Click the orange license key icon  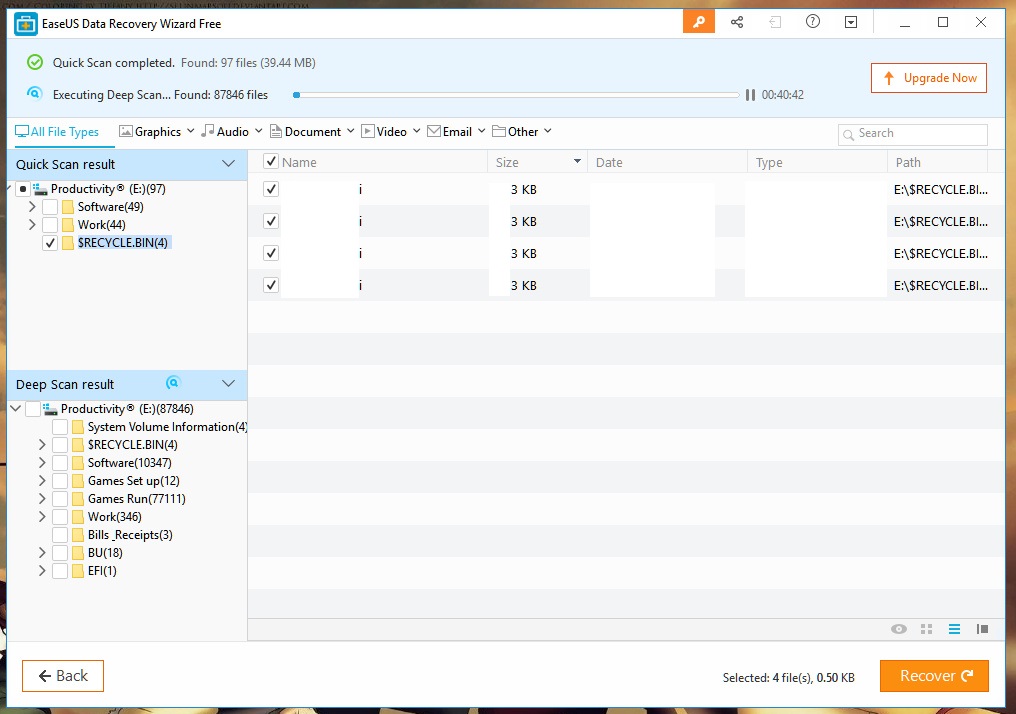(698, 22)
